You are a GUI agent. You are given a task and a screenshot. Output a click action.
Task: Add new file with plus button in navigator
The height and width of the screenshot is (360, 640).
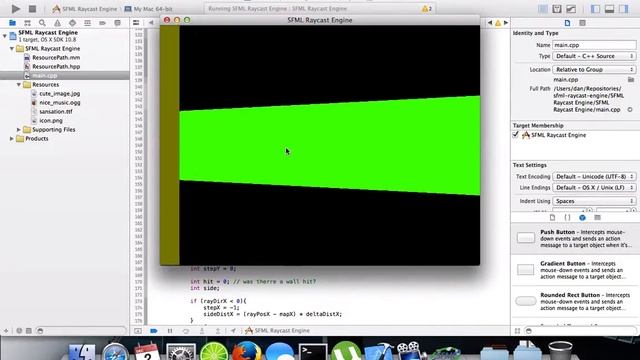tap(6, 331)
